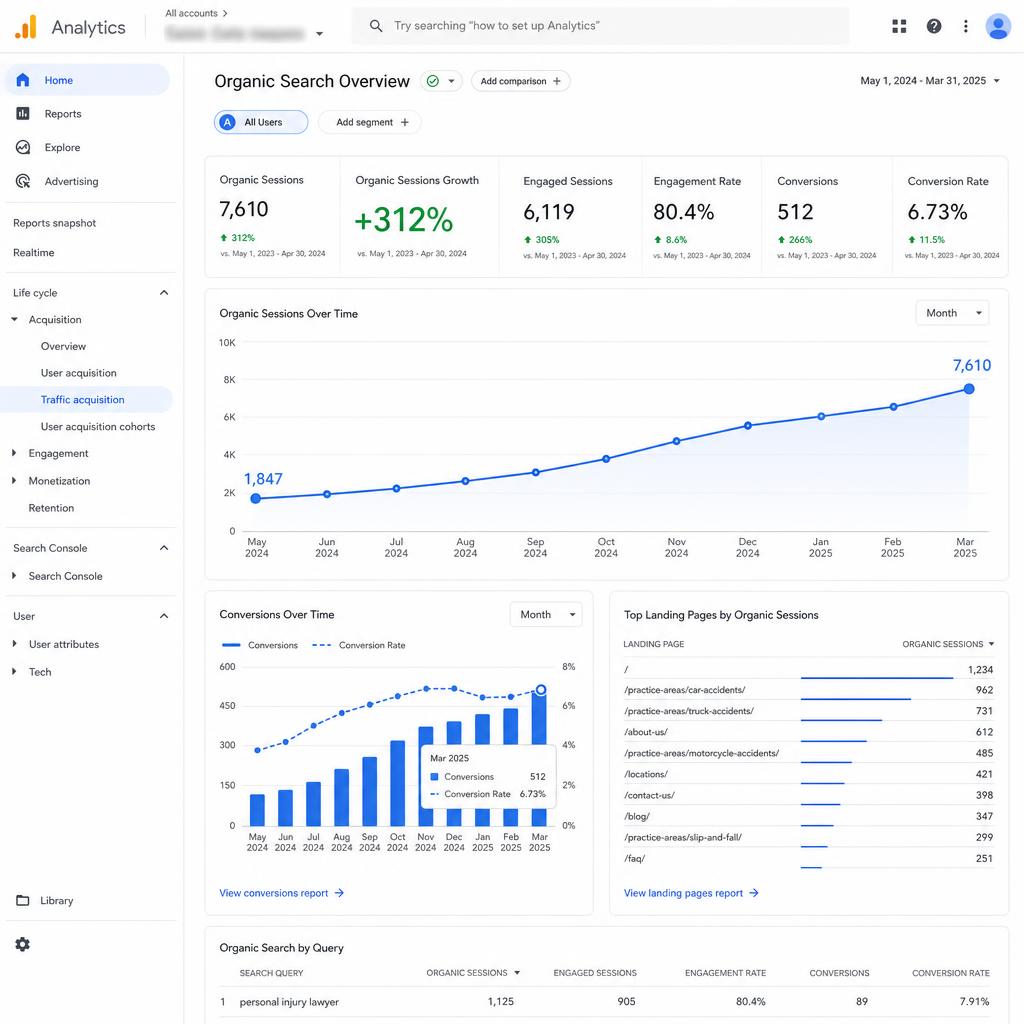Select the All Users segment chip
Viewport: 1024px width, 1024px height.
click(x=261, y=122)
